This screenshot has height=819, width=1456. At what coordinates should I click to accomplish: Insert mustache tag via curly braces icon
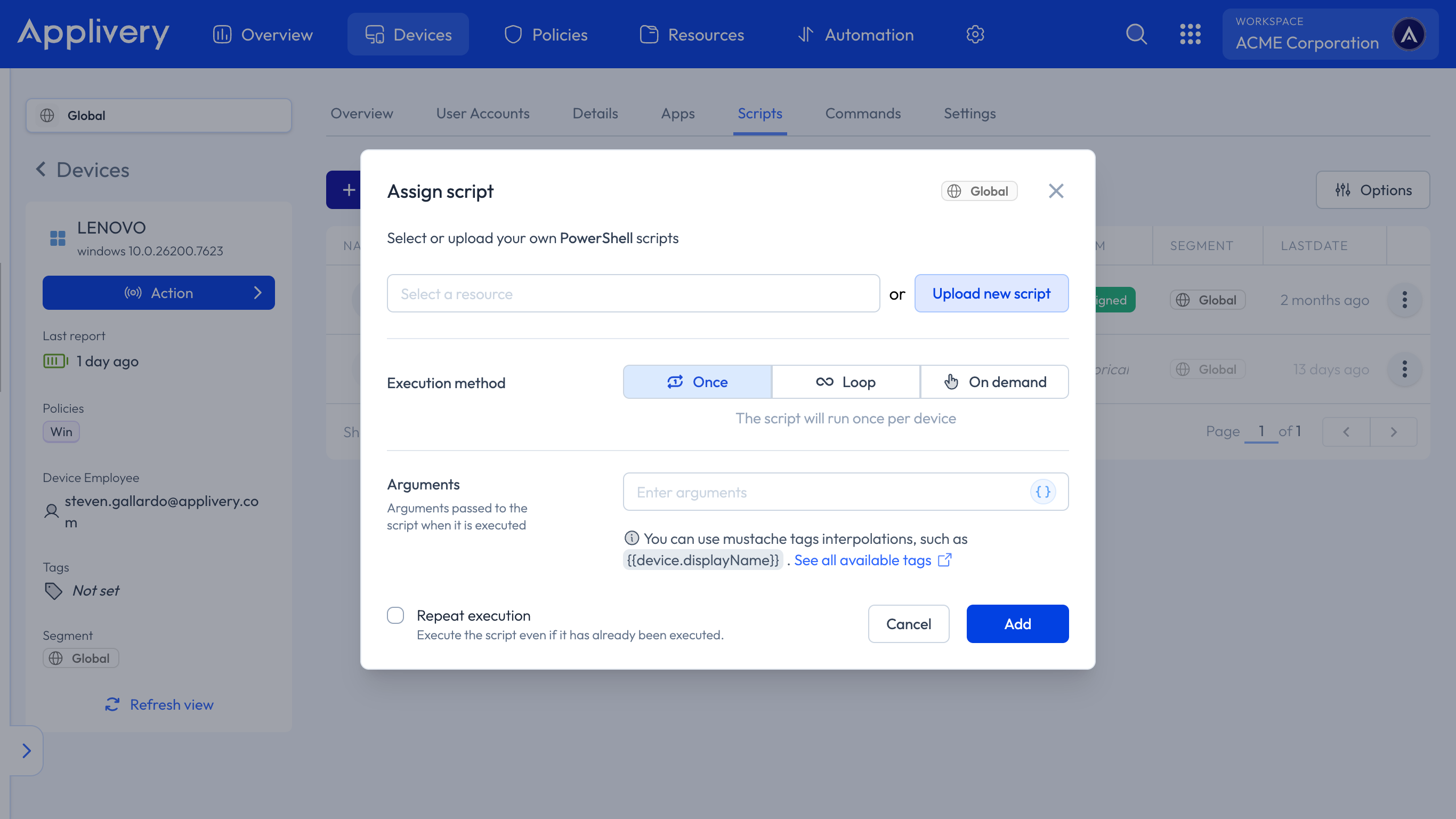tap(1042, 492)
